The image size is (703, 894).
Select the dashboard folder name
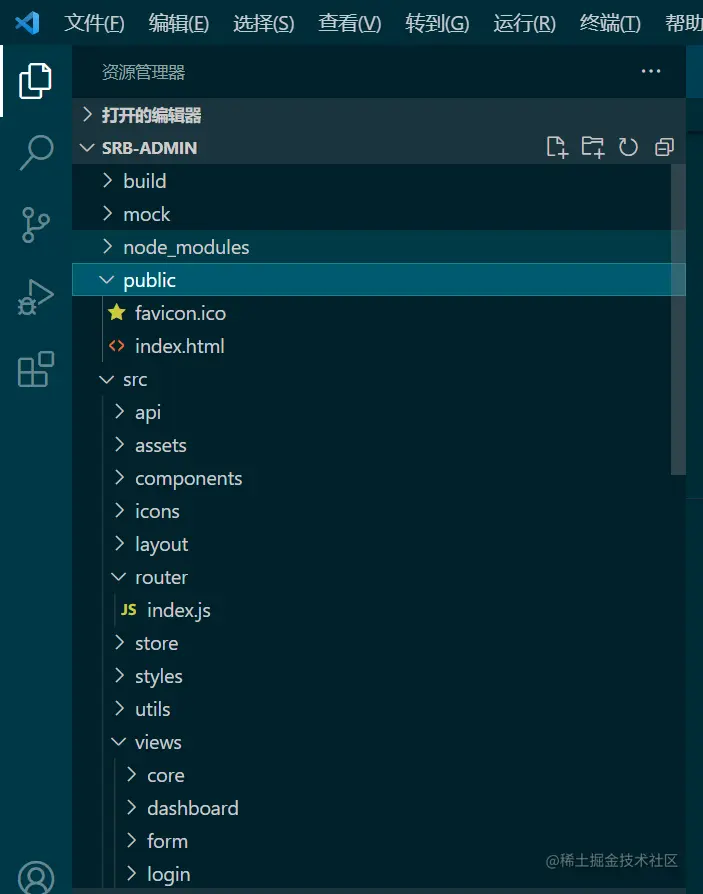click(x=193, y=808)
